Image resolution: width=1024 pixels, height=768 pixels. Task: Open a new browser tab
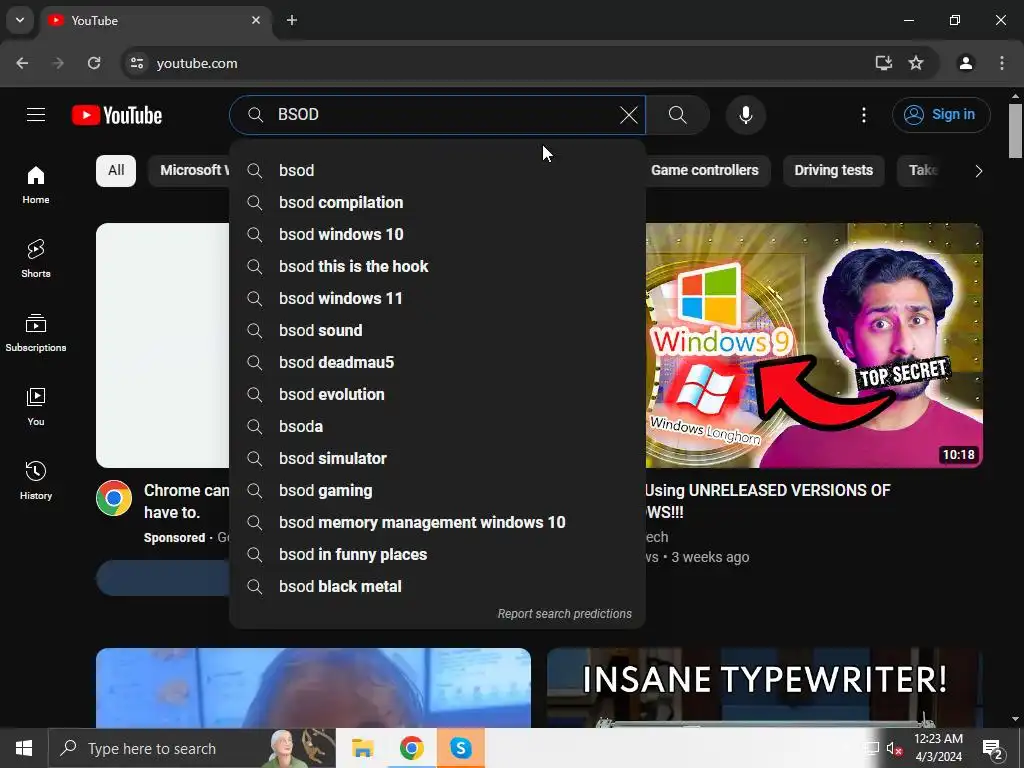tap(292, 20)
